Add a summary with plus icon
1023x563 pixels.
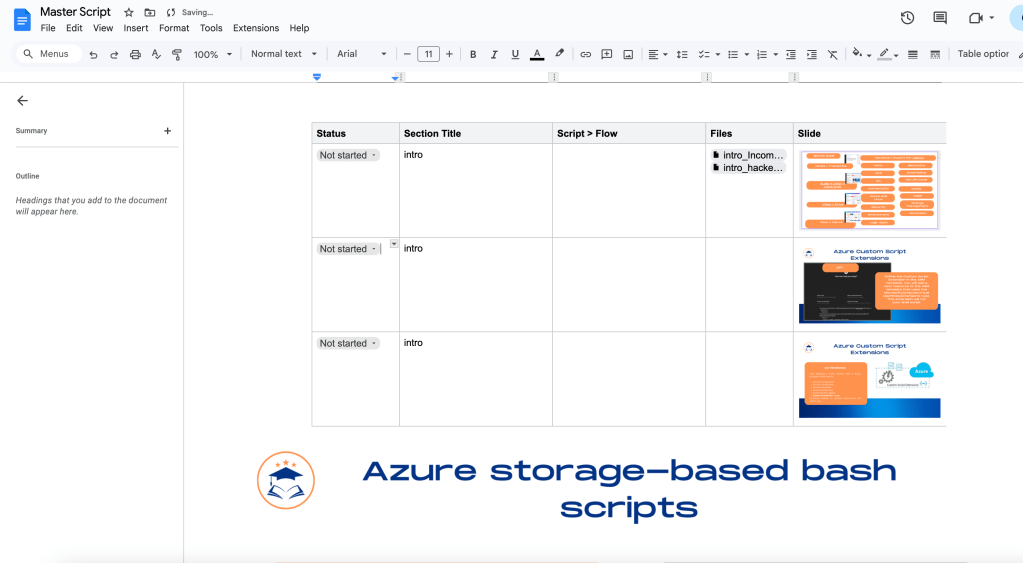click(x=168, y=130)
